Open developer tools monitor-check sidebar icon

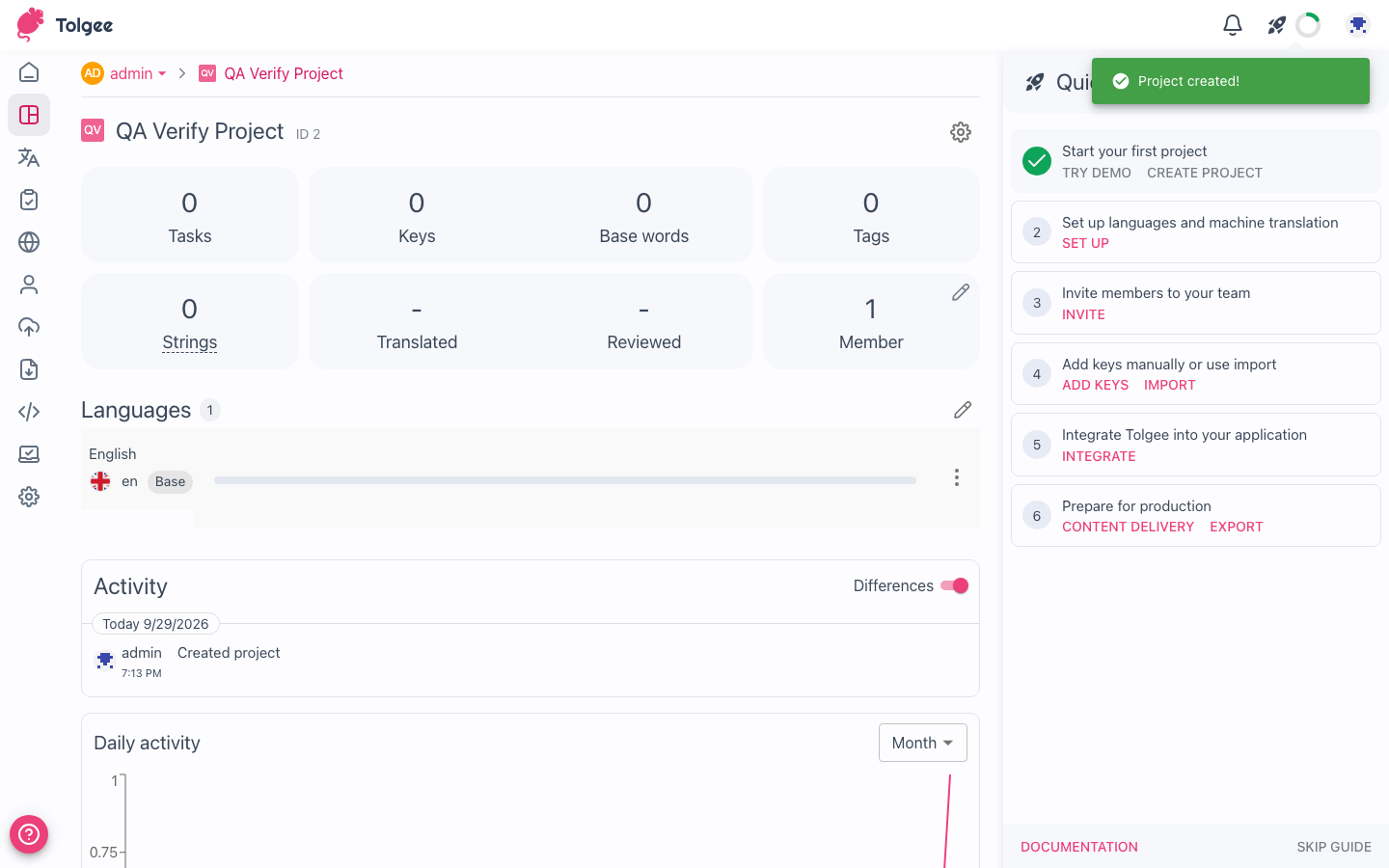point(29,454)
